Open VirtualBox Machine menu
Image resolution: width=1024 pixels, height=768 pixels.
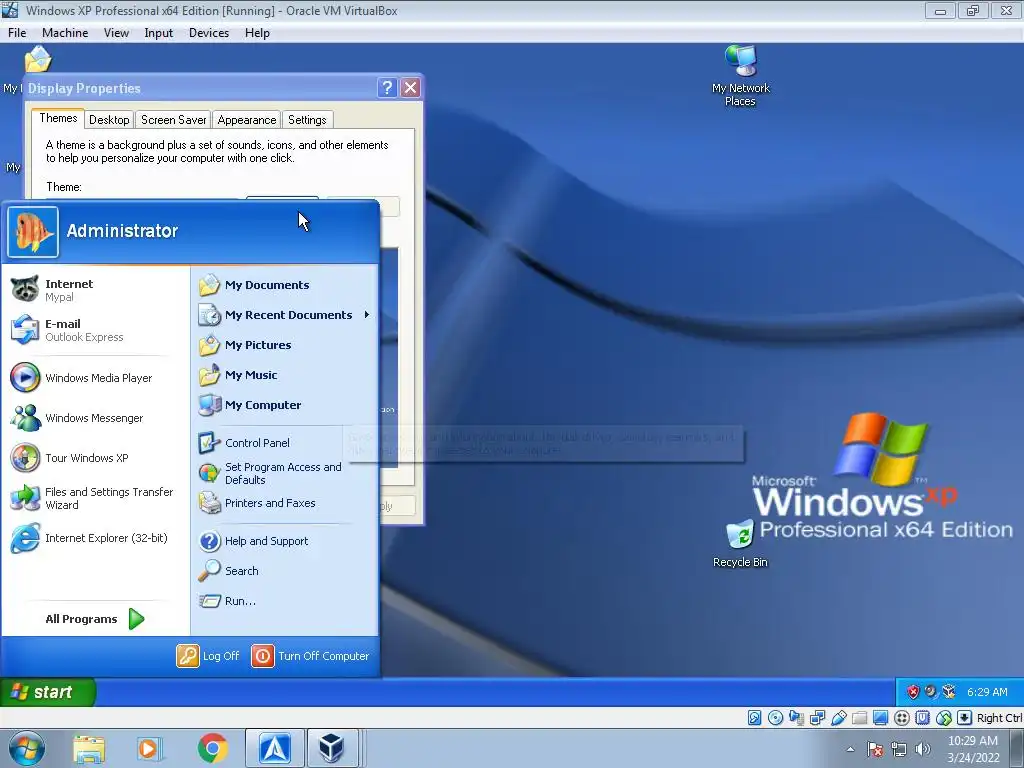(x=65, y=33)
